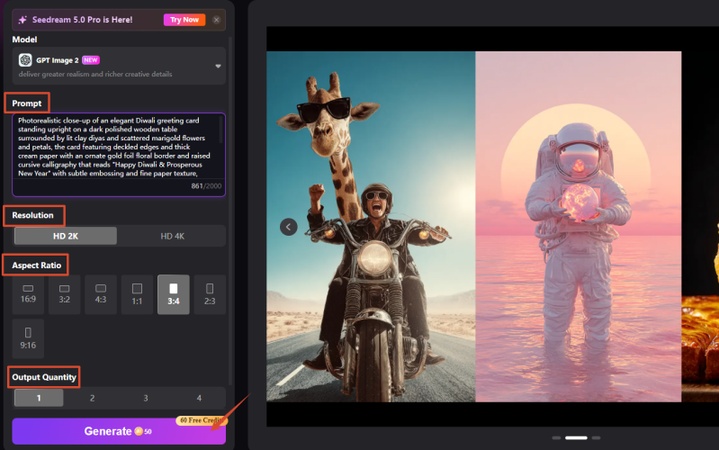Click the coin icon on Generate button
The image size is (719, 450).
[x=138, y=431]
